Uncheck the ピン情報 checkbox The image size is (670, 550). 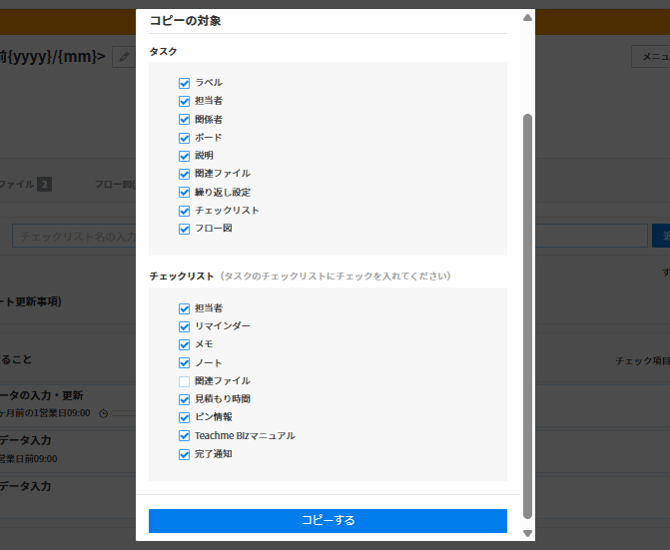(184, 417)
